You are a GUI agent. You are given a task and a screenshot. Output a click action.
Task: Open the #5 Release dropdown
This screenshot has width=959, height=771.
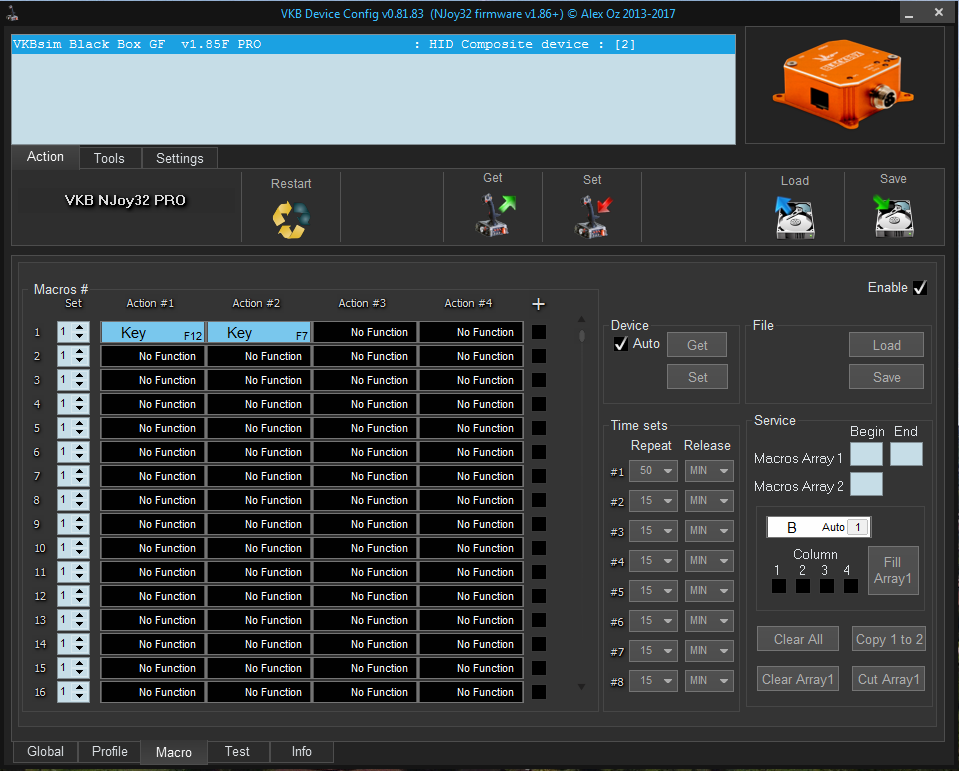click(709, 591)
